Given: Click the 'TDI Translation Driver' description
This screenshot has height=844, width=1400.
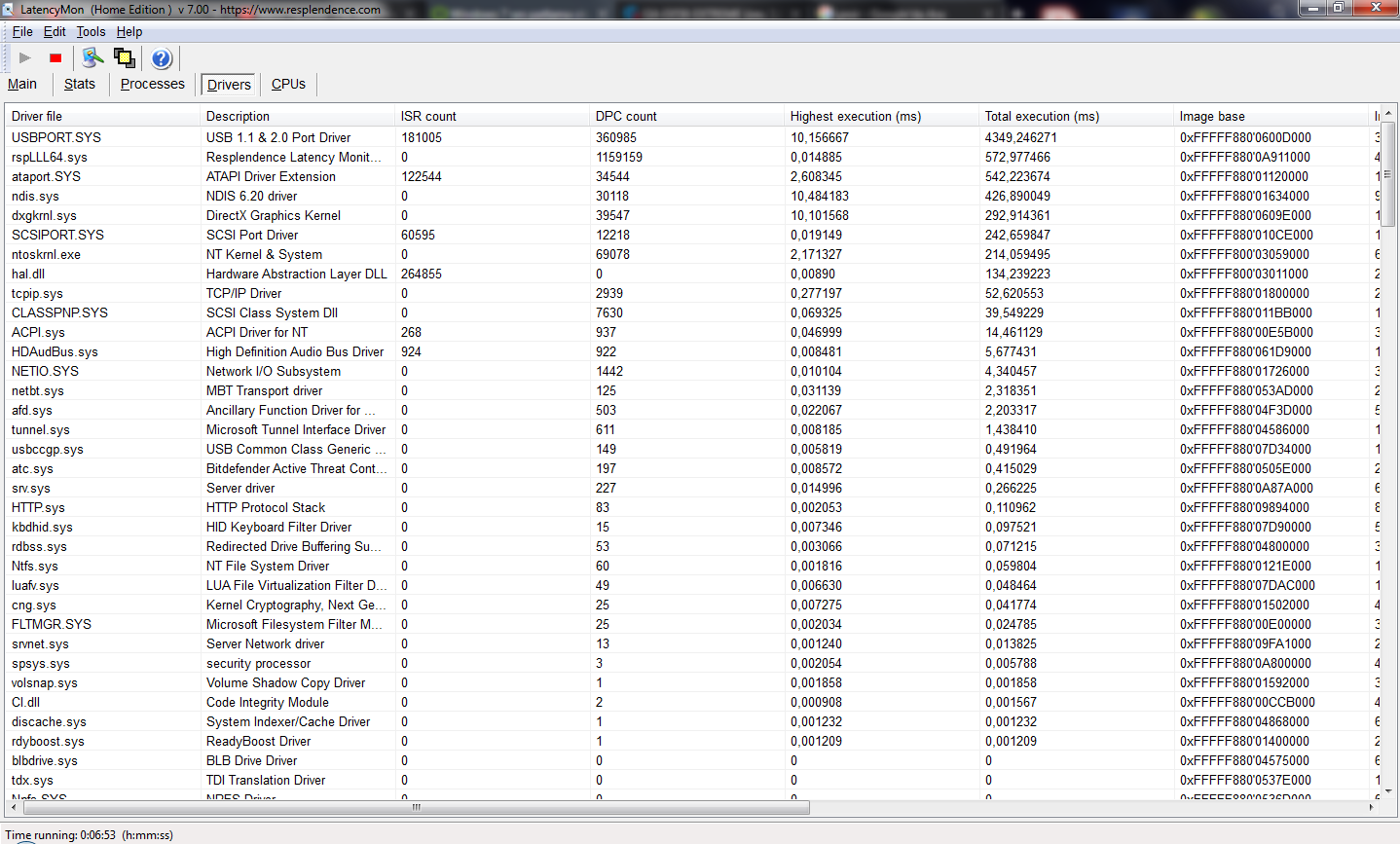Looking at the screenshot, I should (x=266, y=780).
